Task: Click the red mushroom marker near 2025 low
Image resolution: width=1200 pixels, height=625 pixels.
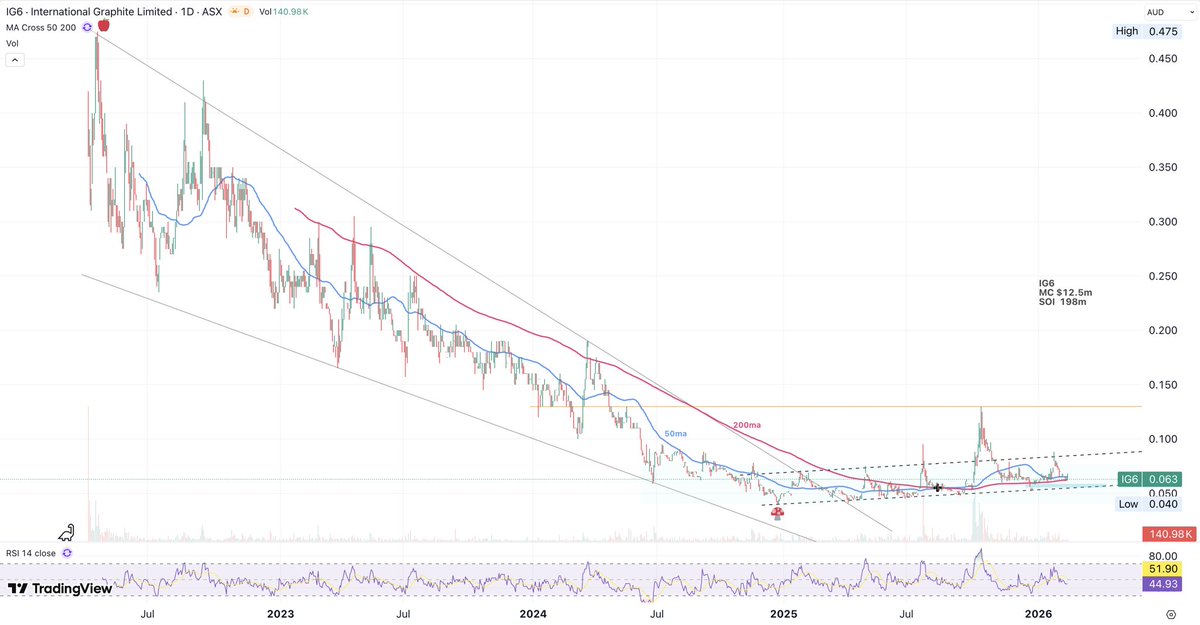Action: click(x=777, y=512)
